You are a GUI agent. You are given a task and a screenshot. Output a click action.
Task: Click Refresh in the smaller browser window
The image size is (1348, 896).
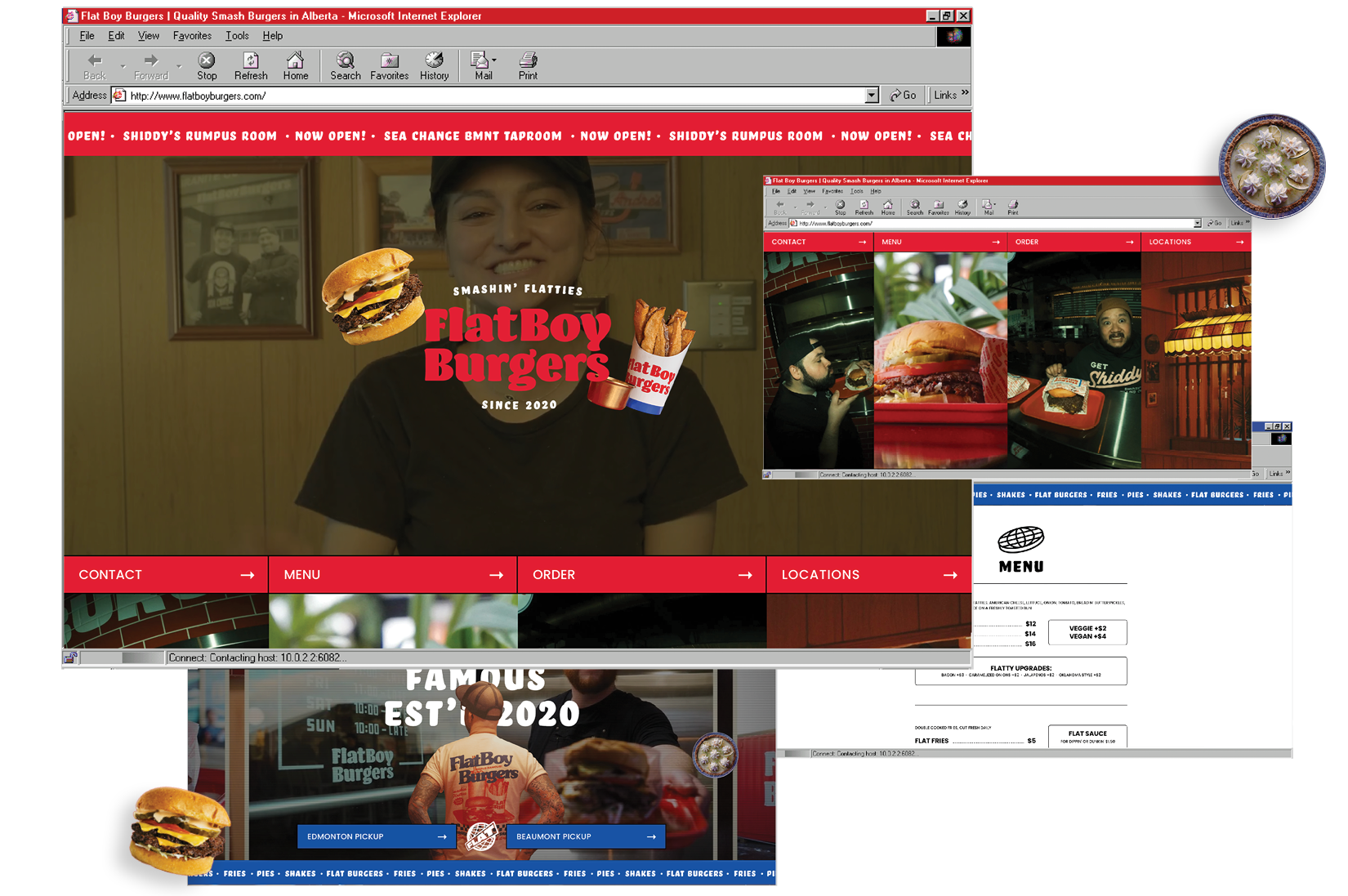tap(864, 206)
